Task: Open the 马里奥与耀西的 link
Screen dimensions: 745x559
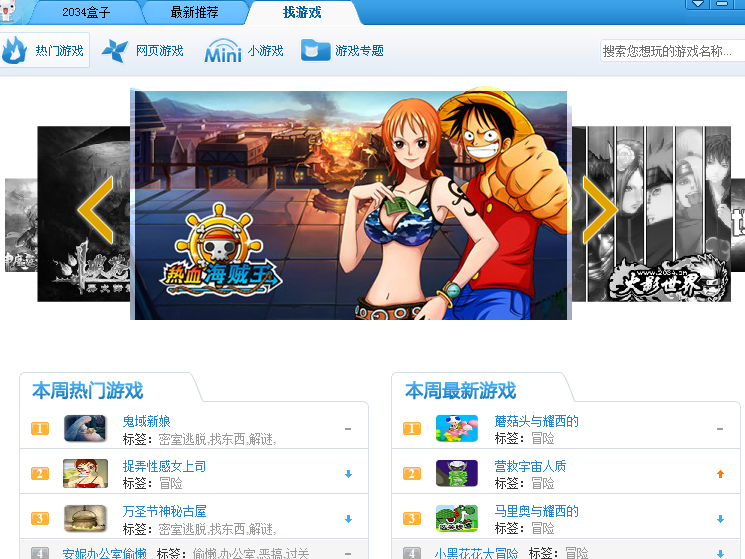Action: (536, 512)
